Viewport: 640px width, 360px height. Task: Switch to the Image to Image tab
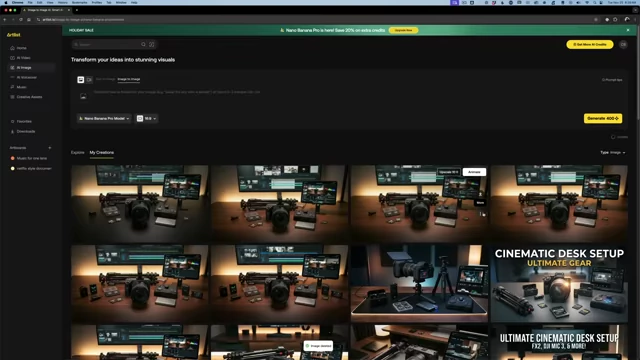(129, 79)
